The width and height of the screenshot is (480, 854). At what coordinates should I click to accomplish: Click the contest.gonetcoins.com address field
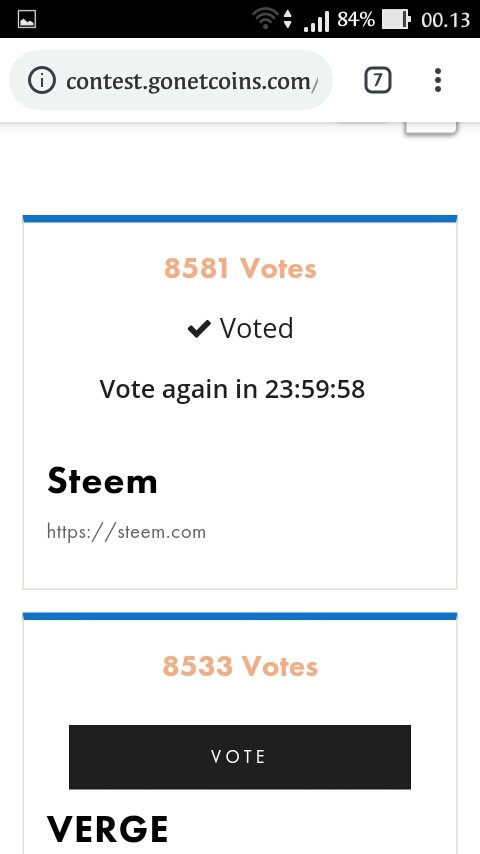(x=171, y=81)
